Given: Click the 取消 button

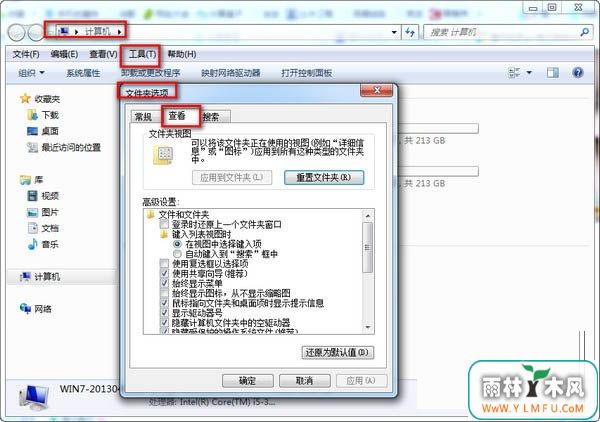Looking at the screenshot, I should click(x=305, y=381).
